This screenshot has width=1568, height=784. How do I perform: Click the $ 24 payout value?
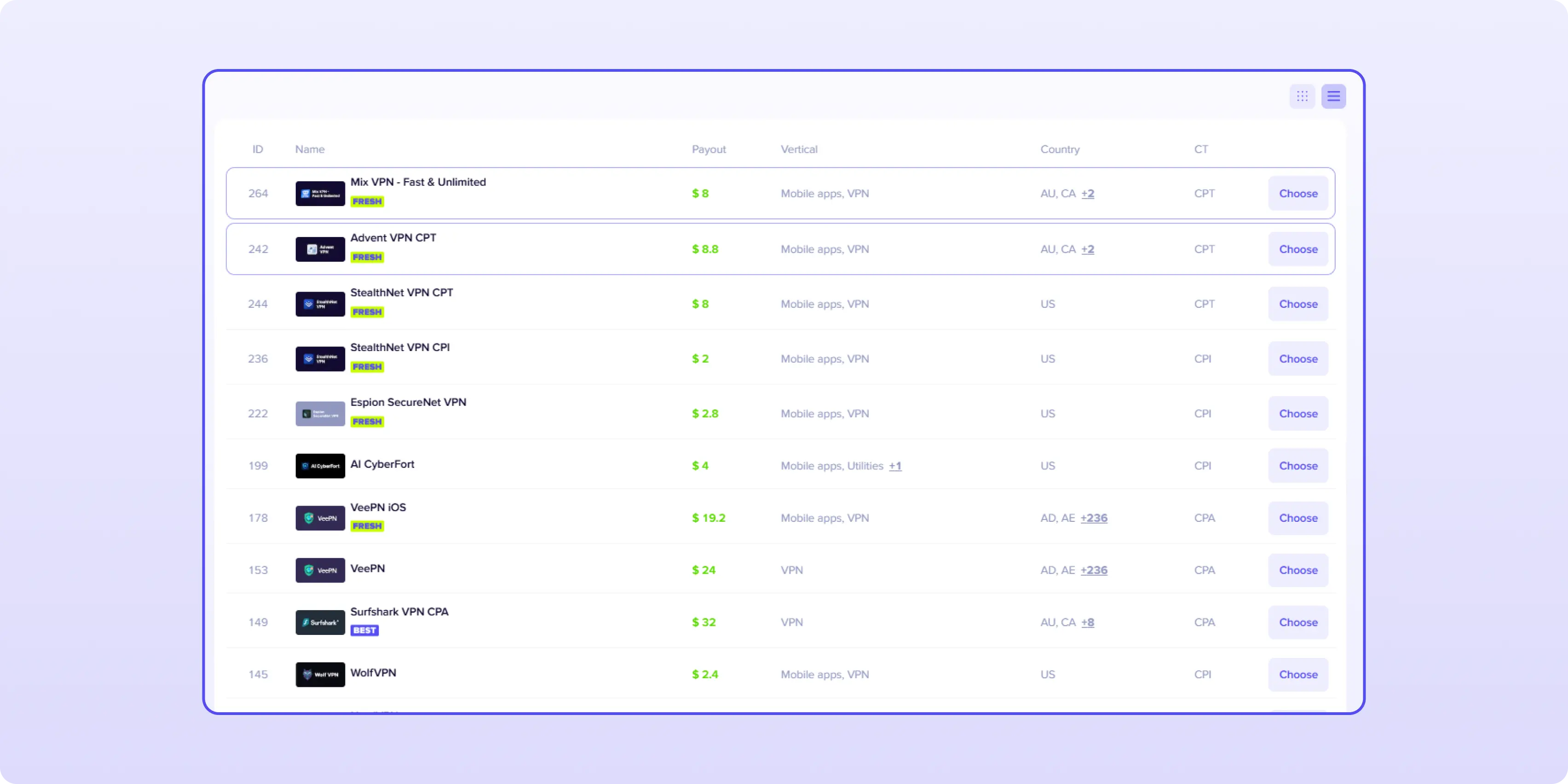(x=703, y=571)
